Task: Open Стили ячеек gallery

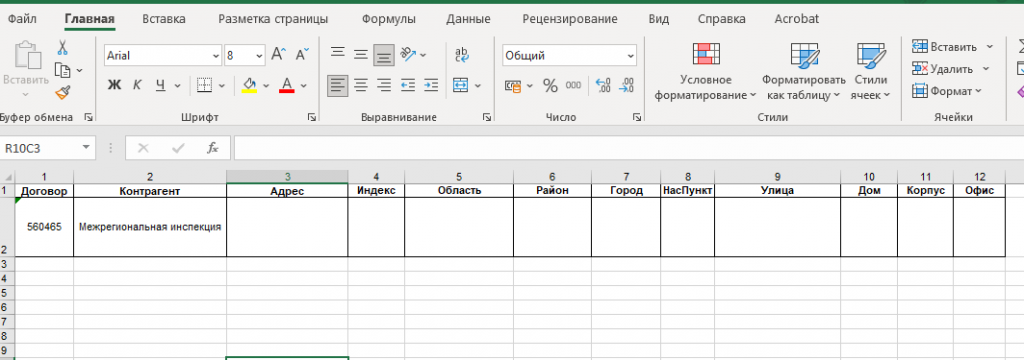Action: point(871,72)
